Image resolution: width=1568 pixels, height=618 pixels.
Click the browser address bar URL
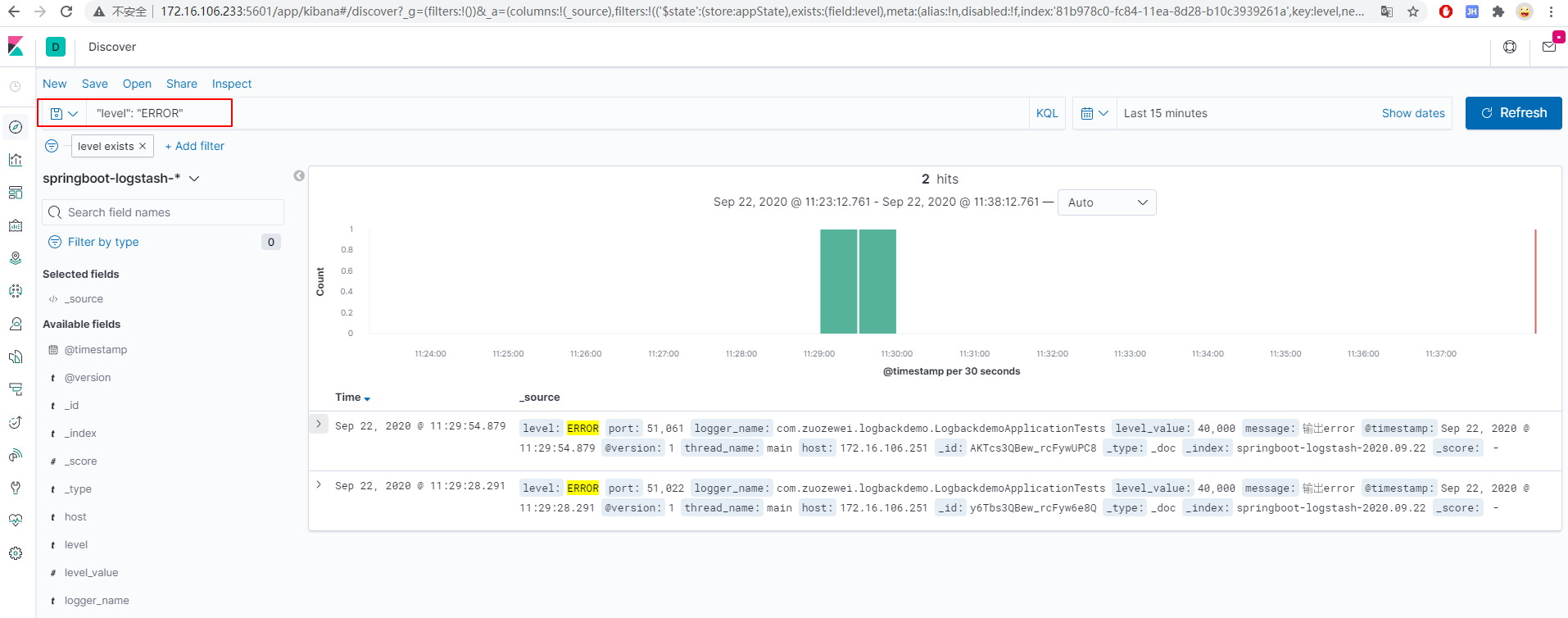[762, 11]
